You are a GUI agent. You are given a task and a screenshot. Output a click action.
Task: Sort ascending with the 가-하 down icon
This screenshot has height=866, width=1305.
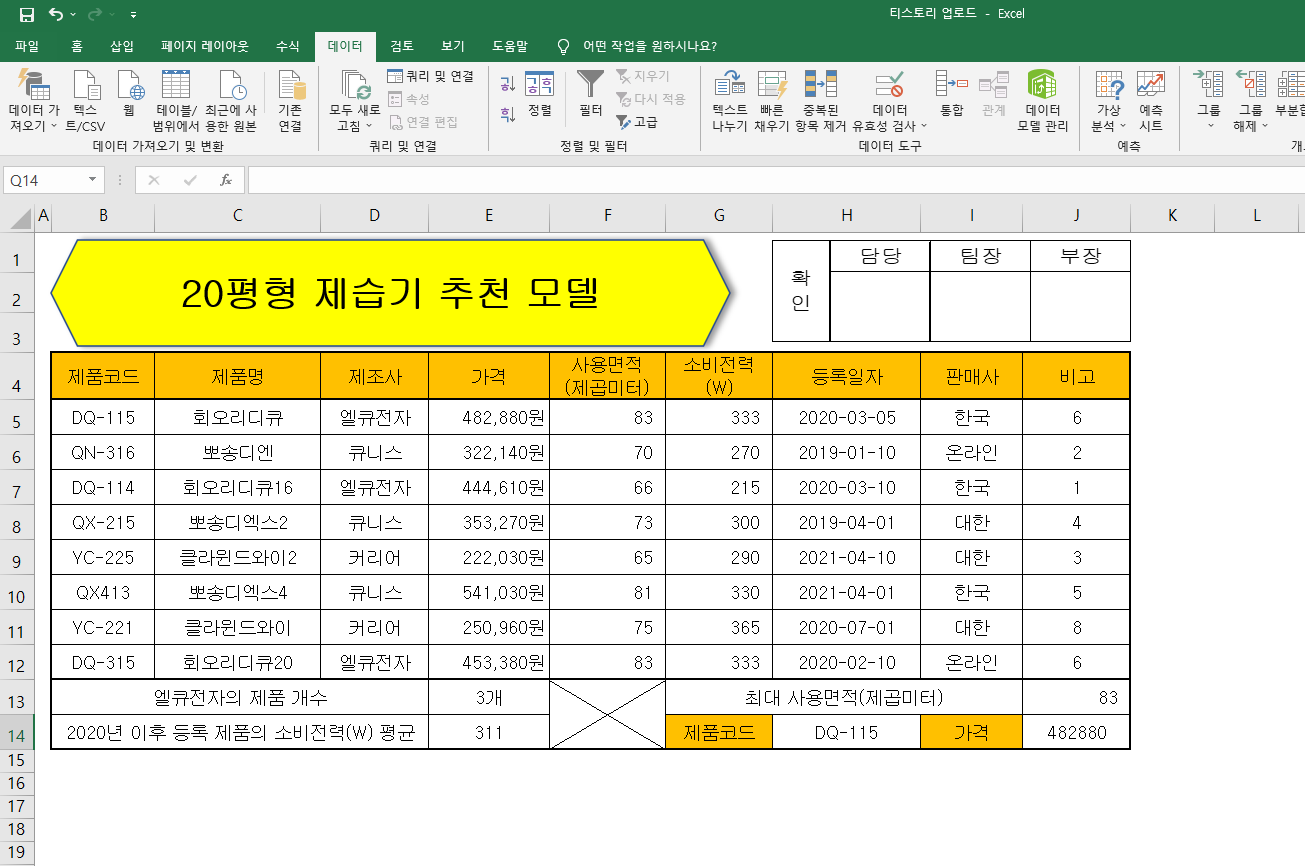point(508,84)
